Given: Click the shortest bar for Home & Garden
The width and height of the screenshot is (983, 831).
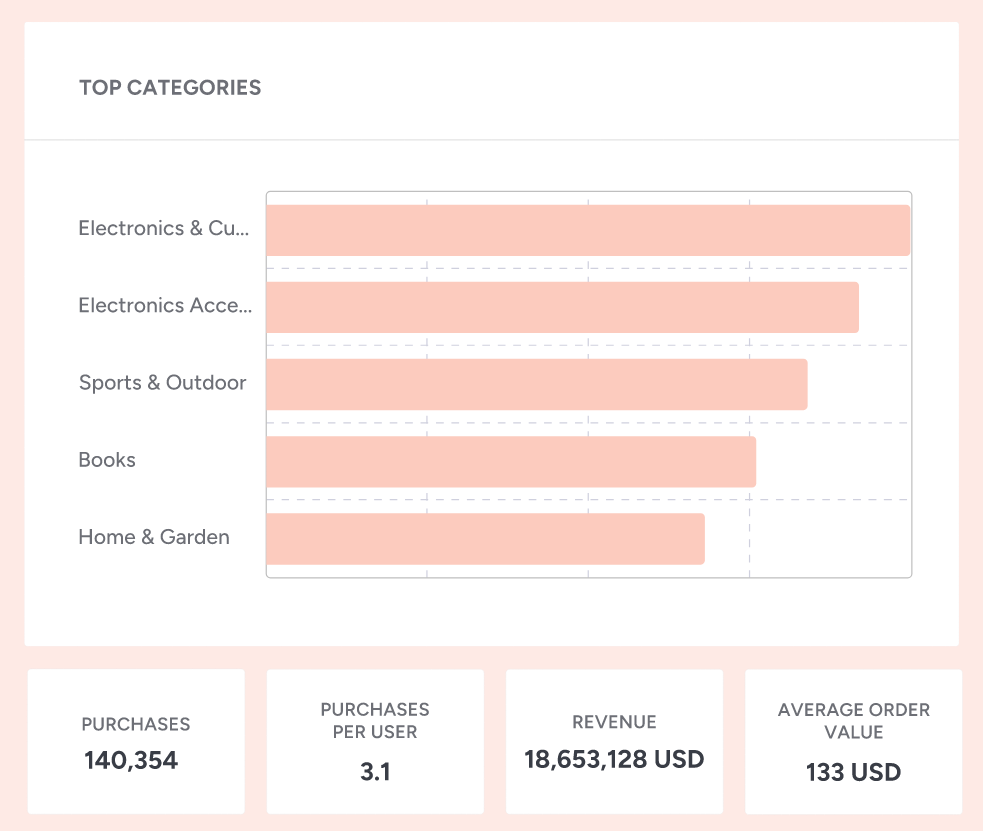Looking at the screenshot, I should [485, 539].
